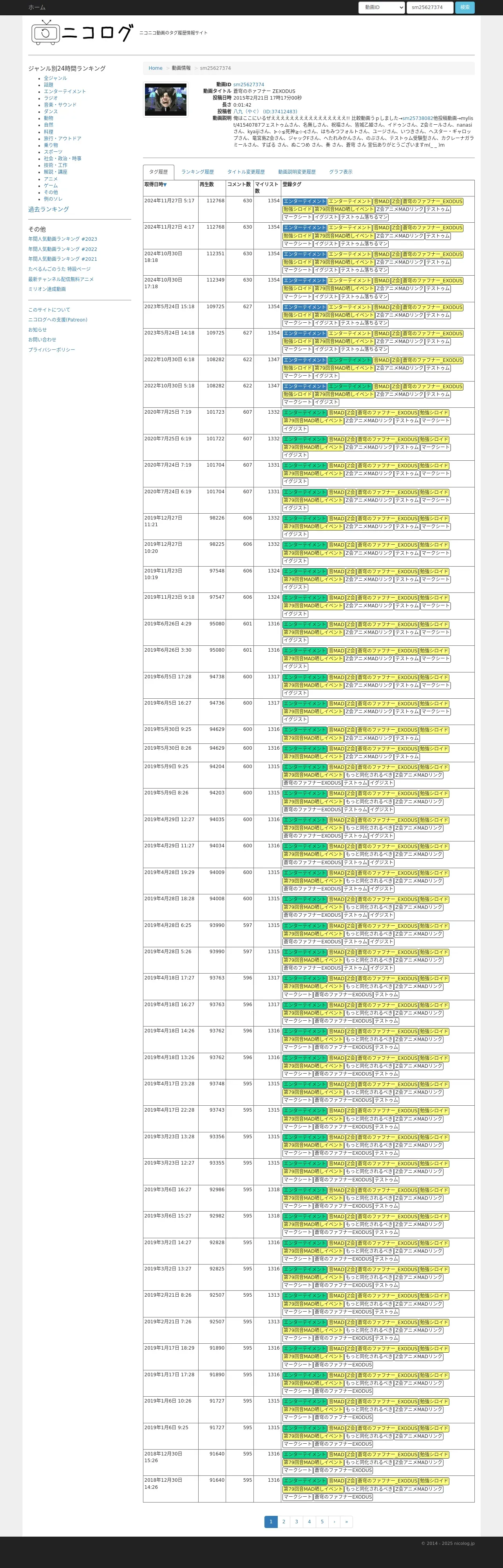The image size is (503, 1568).
Task: Open たべるんごのうた 特設ページ
Action: click(x=59, y=269)
